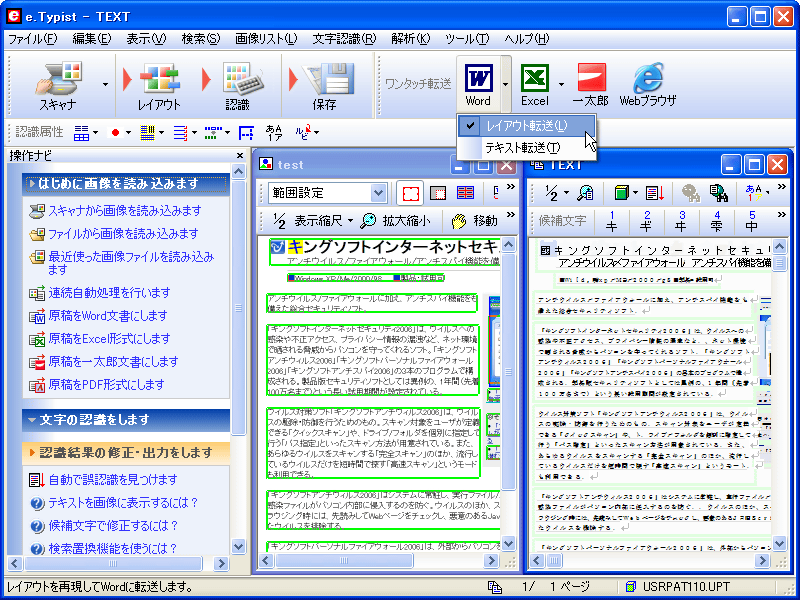Viewport: 800px width, 600px height.
Task: Open the 画像リスト(L) menu
Action: pyautogui.click(x=266, y=39)
